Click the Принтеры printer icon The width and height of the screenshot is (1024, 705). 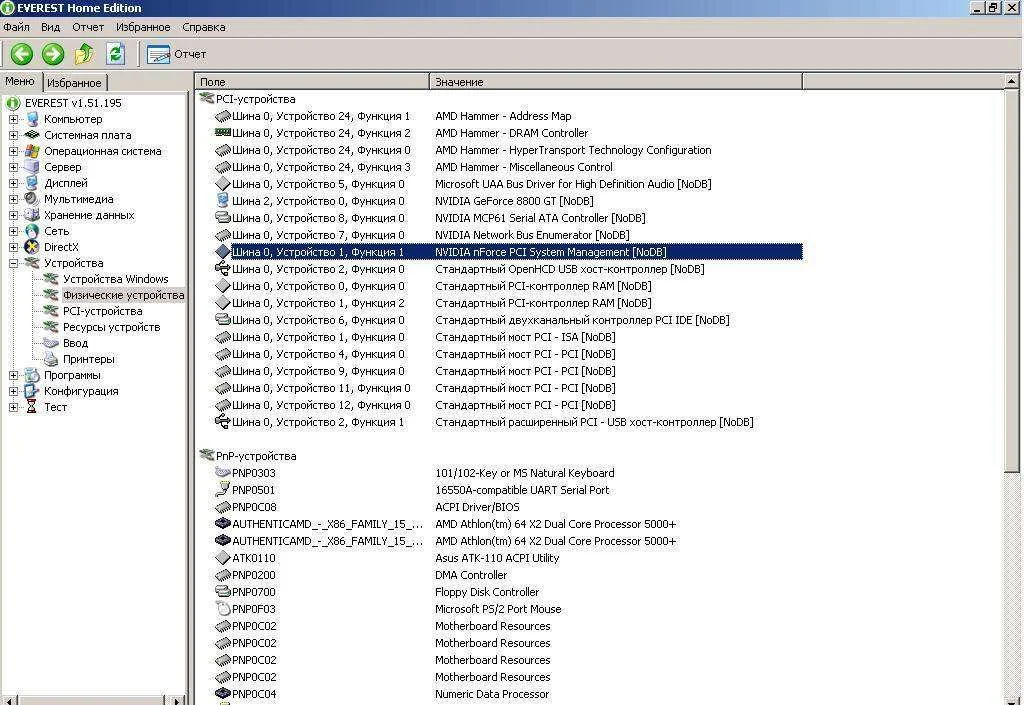click(51, 359)
